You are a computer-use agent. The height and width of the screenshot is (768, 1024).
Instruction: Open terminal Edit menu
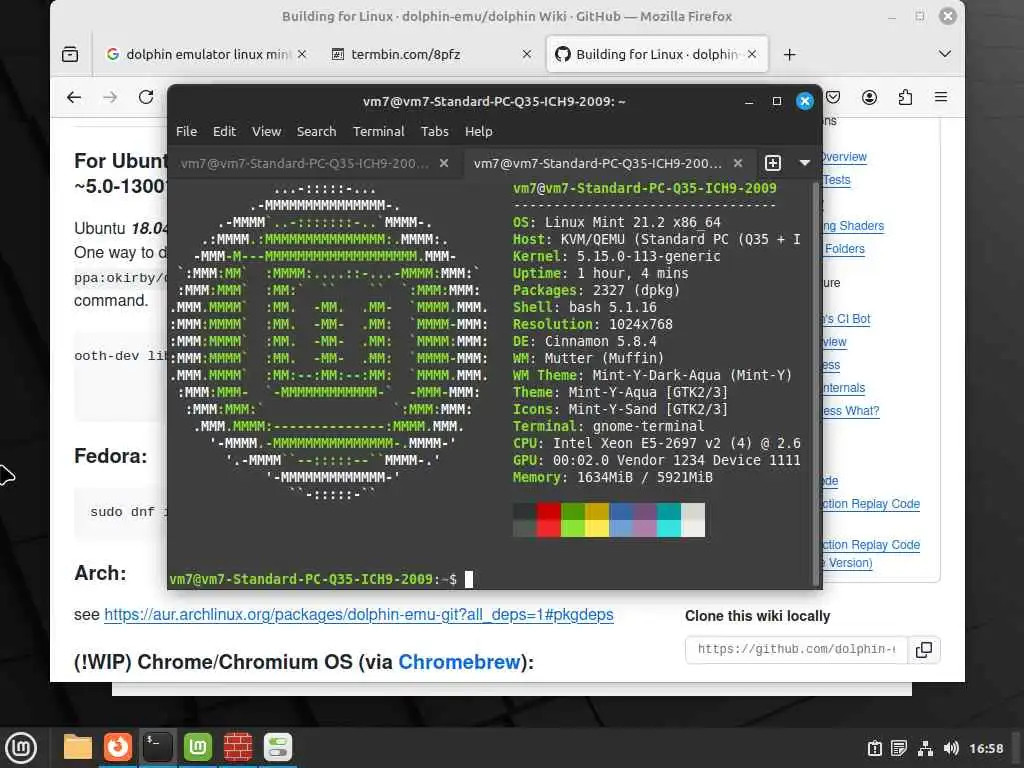click(224, 131)
